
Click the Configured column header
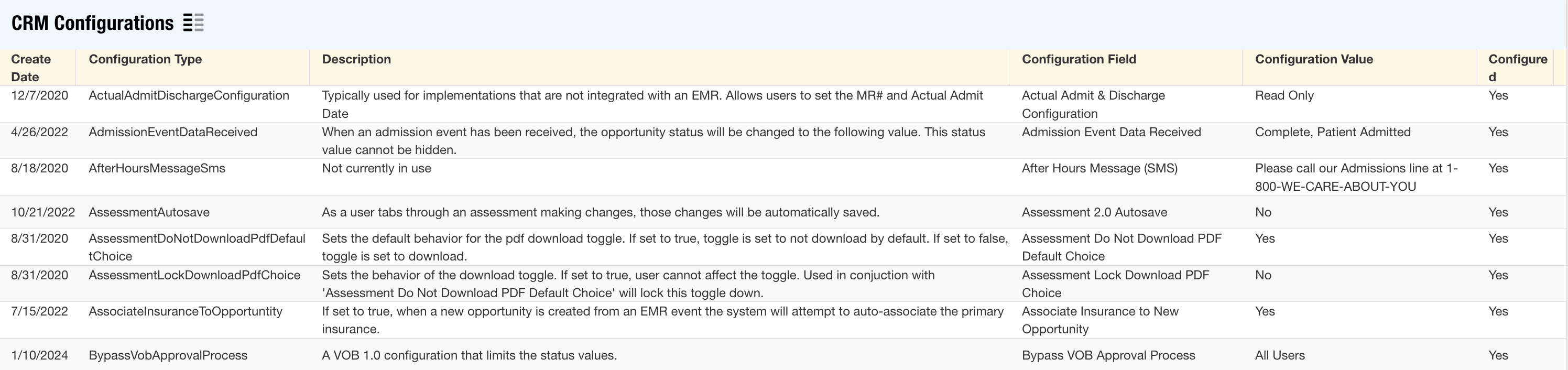click(x=1517, y=68)
